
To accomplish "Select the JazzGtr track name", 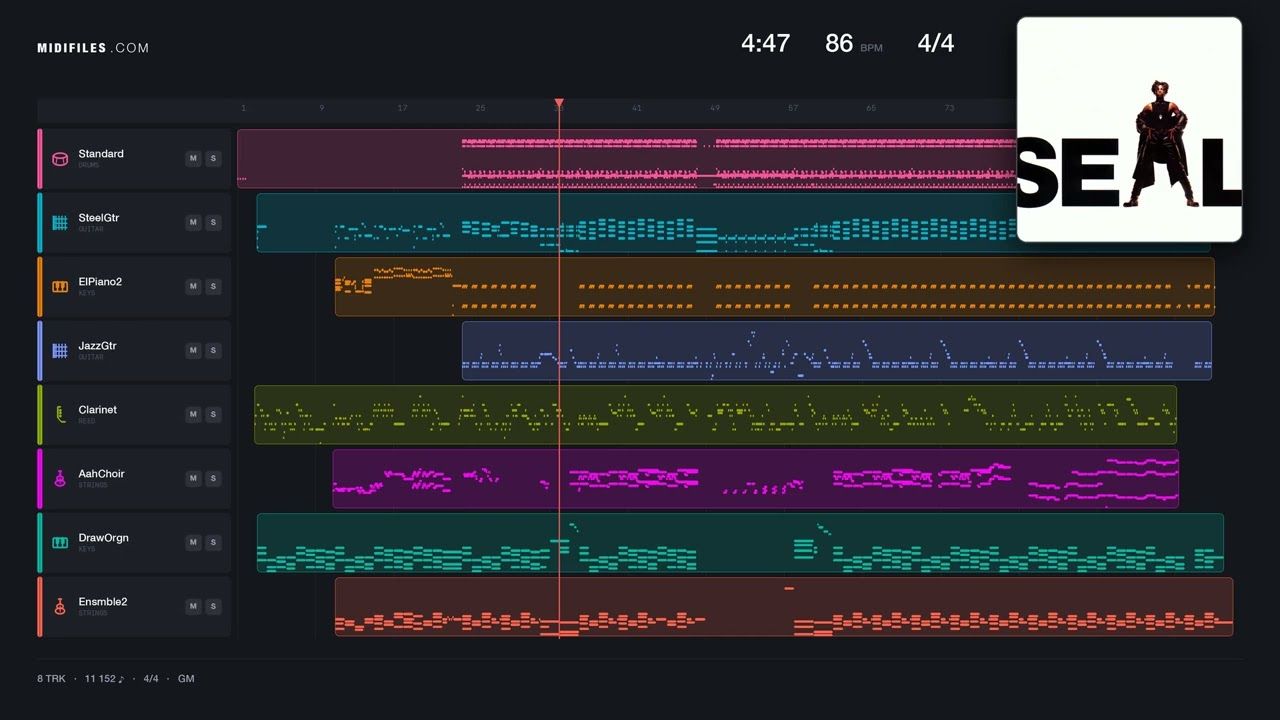I will (x=97, y=346).
